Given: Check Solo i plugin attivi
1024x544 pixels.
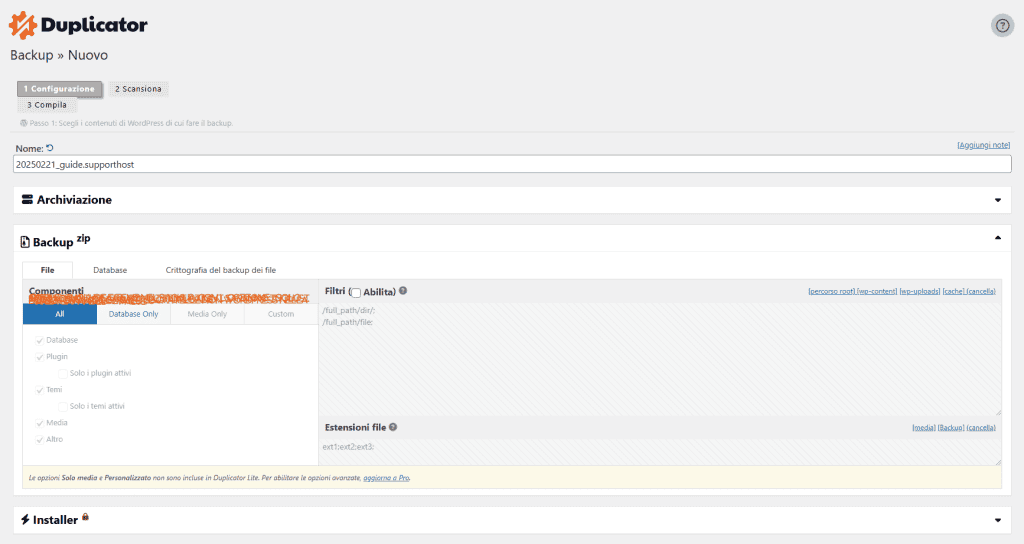Looking at the screenshot, I should (63, 374).
